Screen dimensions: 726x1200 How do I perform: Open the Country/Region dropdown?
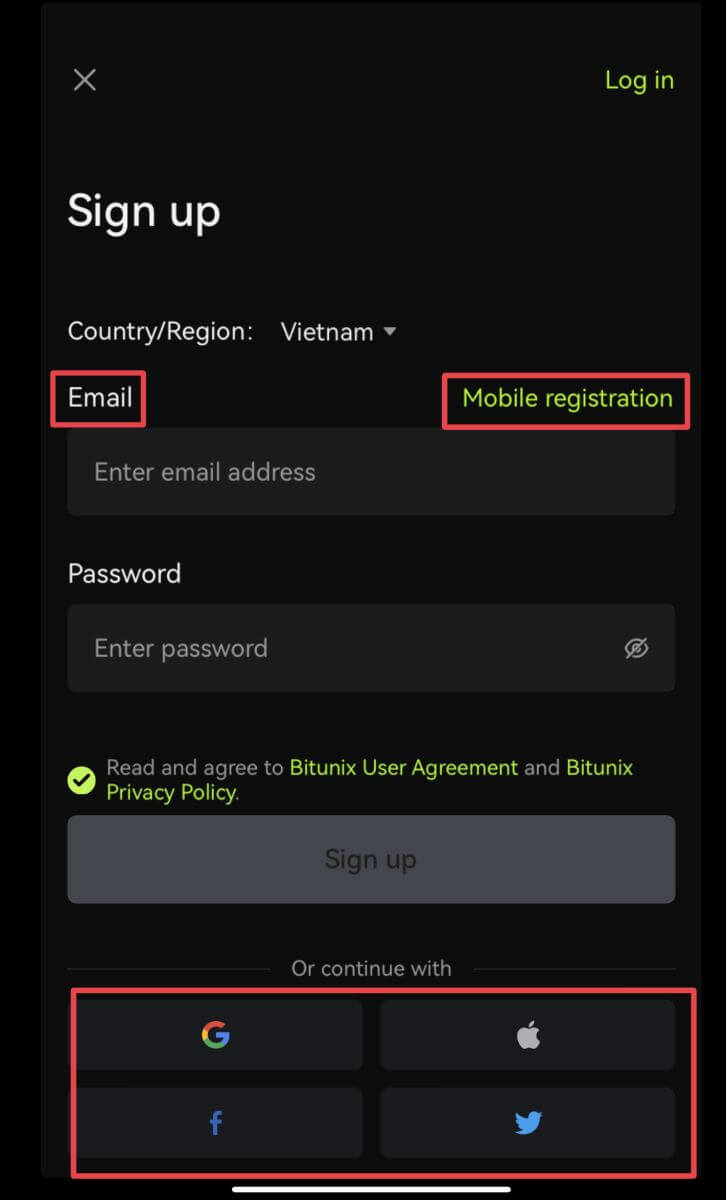click(x=339, y=331)
